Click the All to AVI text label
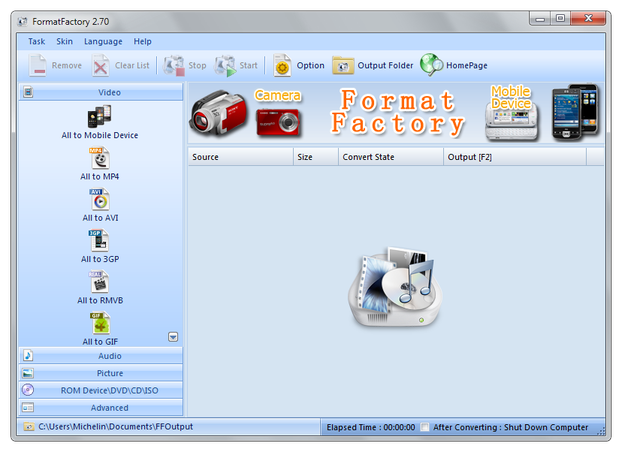 [x=100, y=218]
